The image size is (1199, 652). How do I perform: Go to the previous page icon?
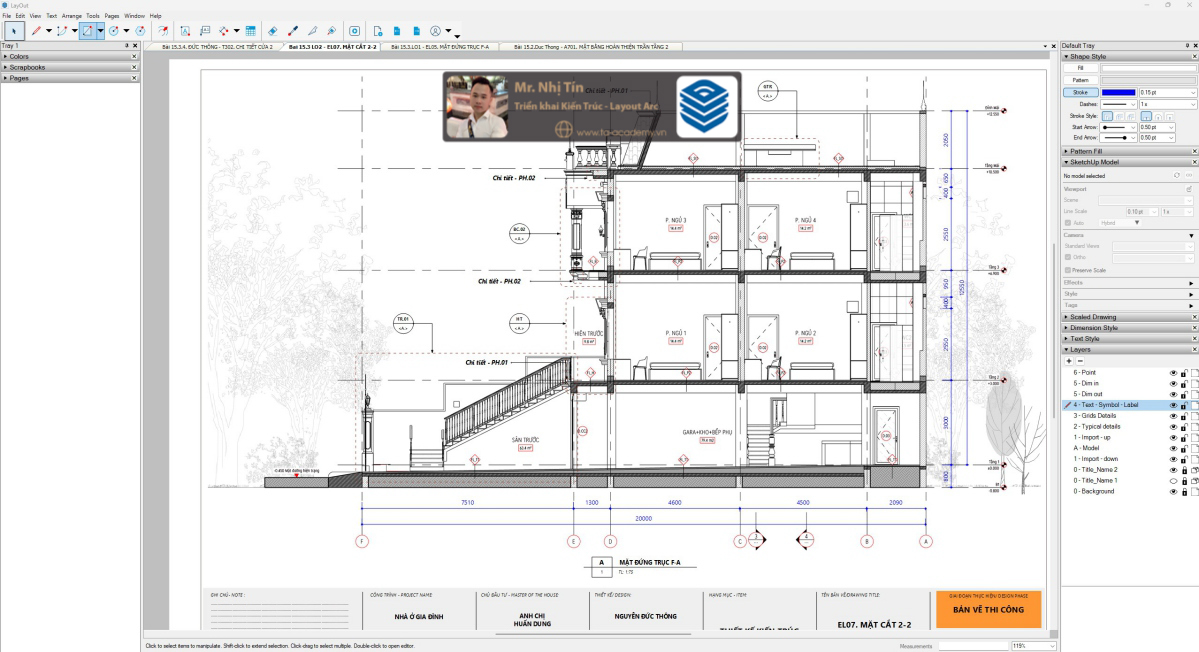[x=397, y=31]
